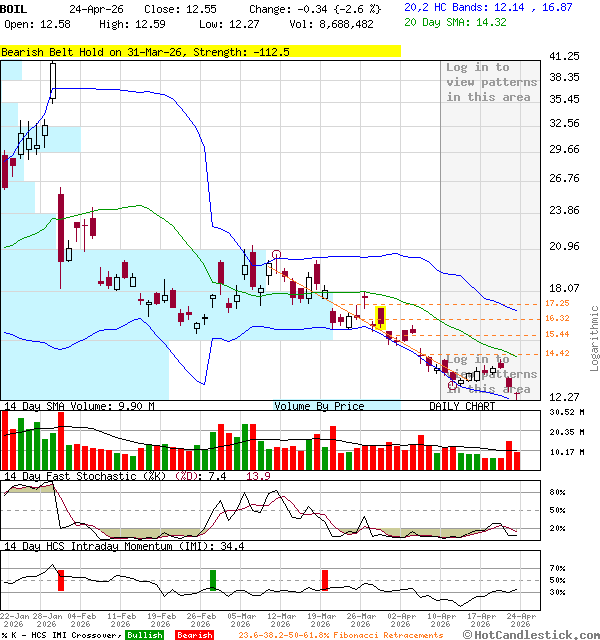Click the green bullish IMI crossover bar
600x640 pixels.
[213, 580]
